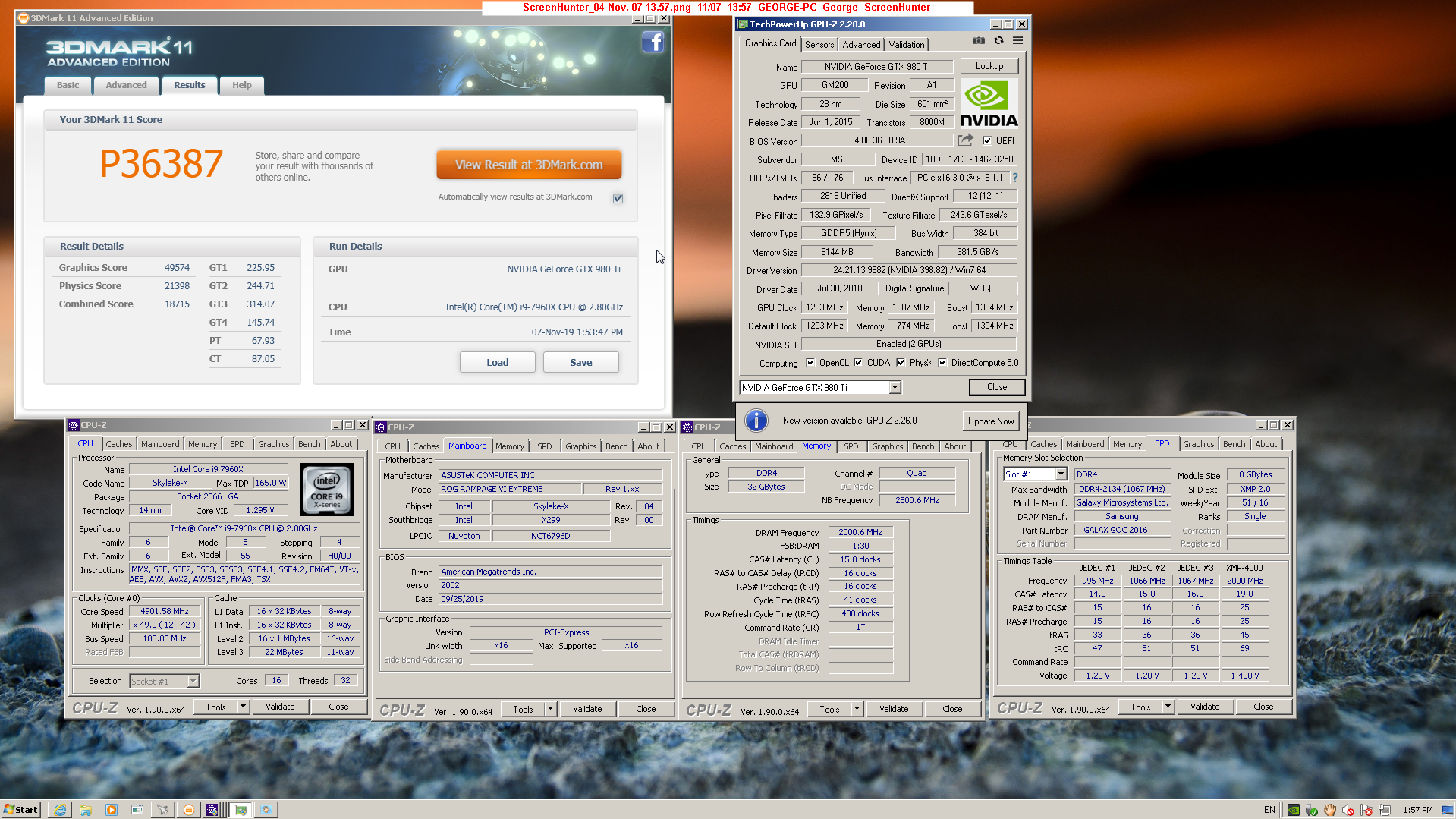Image resolution: width=1456 pixels, height=819 pixels.
Task: Click View Result at 3DMark.com button
Action: point(529,165)
